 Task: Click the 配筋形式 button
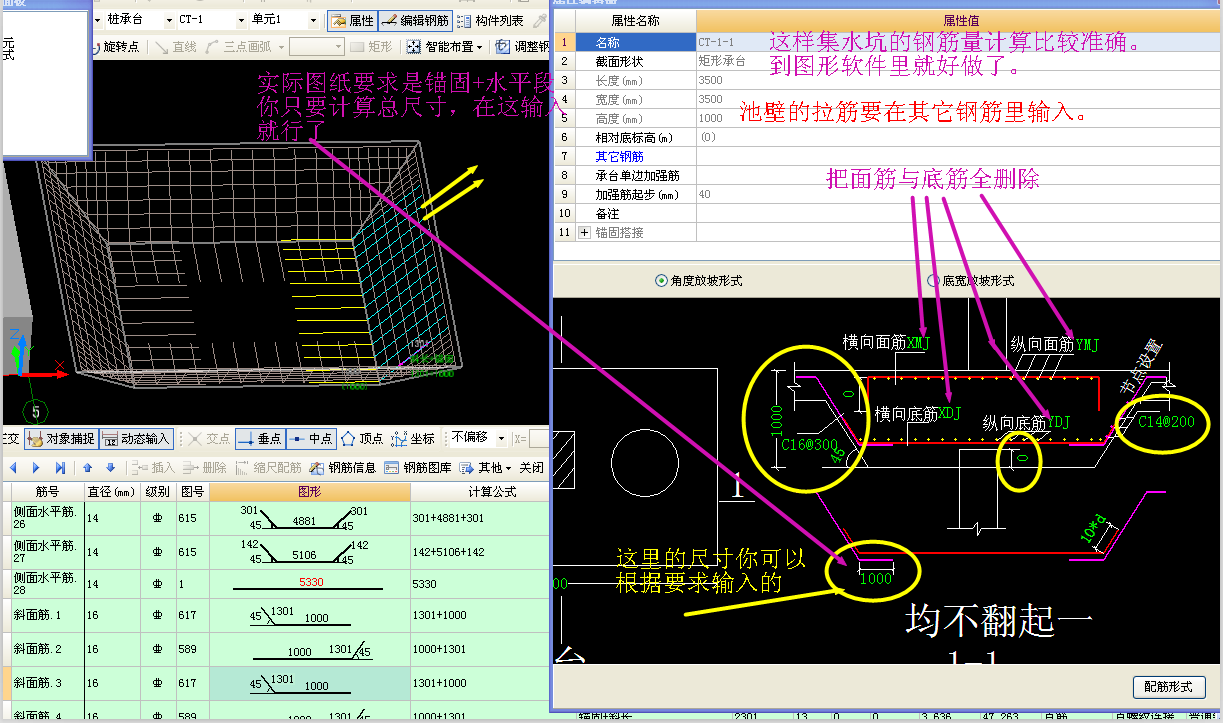tap(1169, 687)
